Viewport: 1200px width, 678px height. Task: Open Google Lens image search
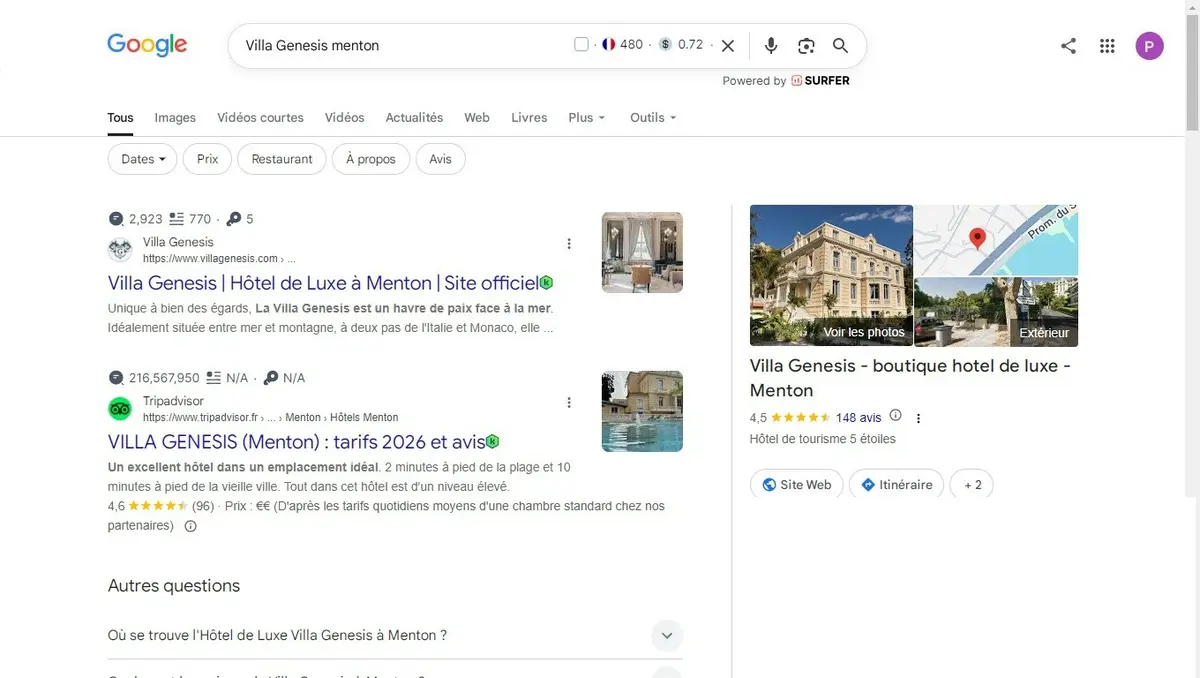point(806,46)
